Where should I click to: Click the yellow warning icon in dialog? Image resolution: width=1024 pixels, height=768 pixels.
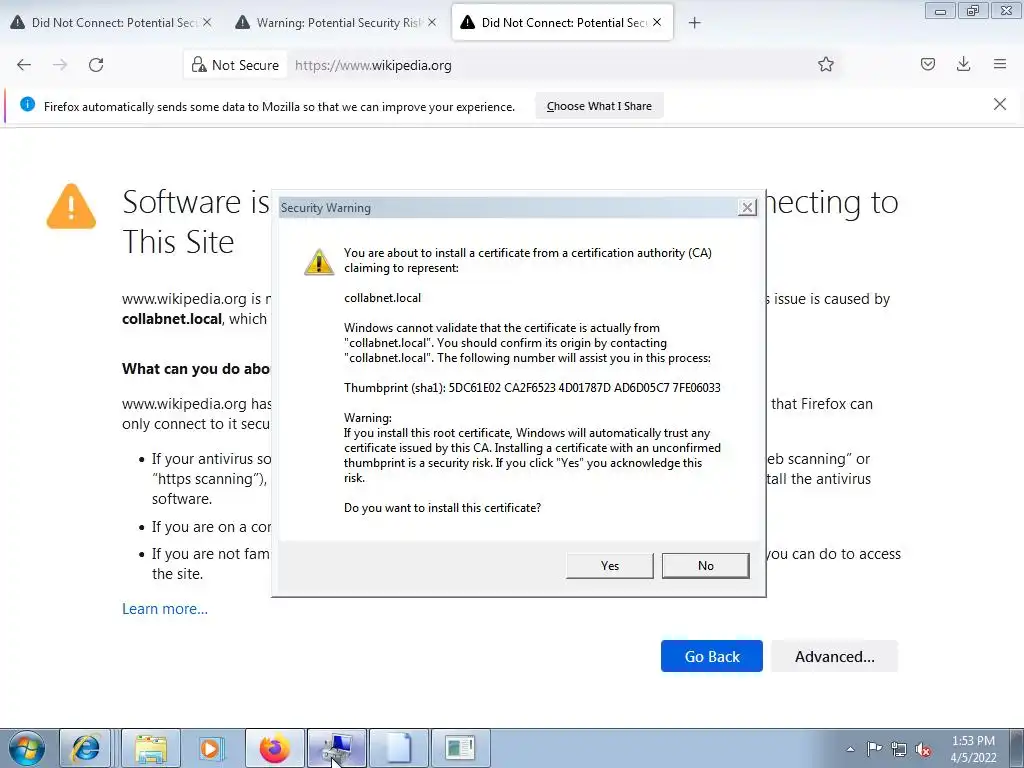[319, 262]
